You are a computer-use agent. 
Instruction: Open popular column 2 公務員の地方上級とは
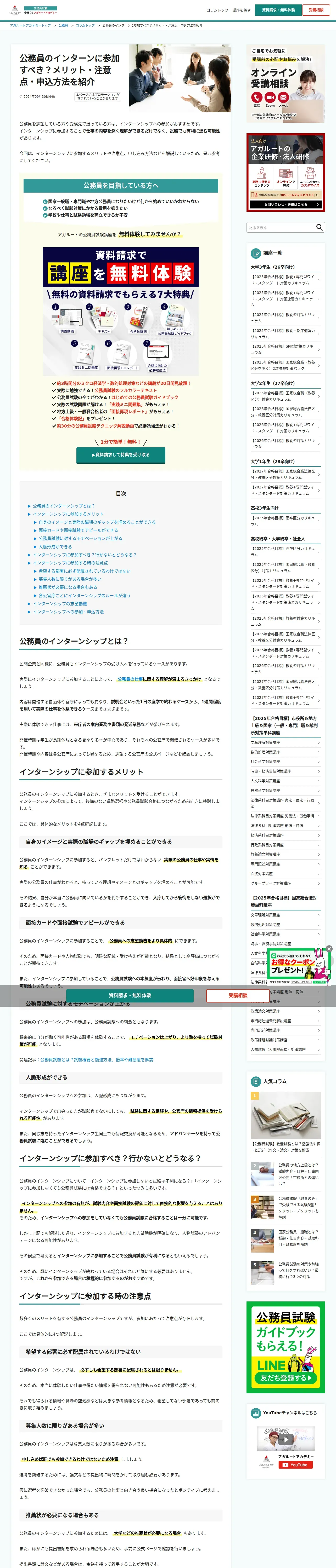[x=285, y=1174]
